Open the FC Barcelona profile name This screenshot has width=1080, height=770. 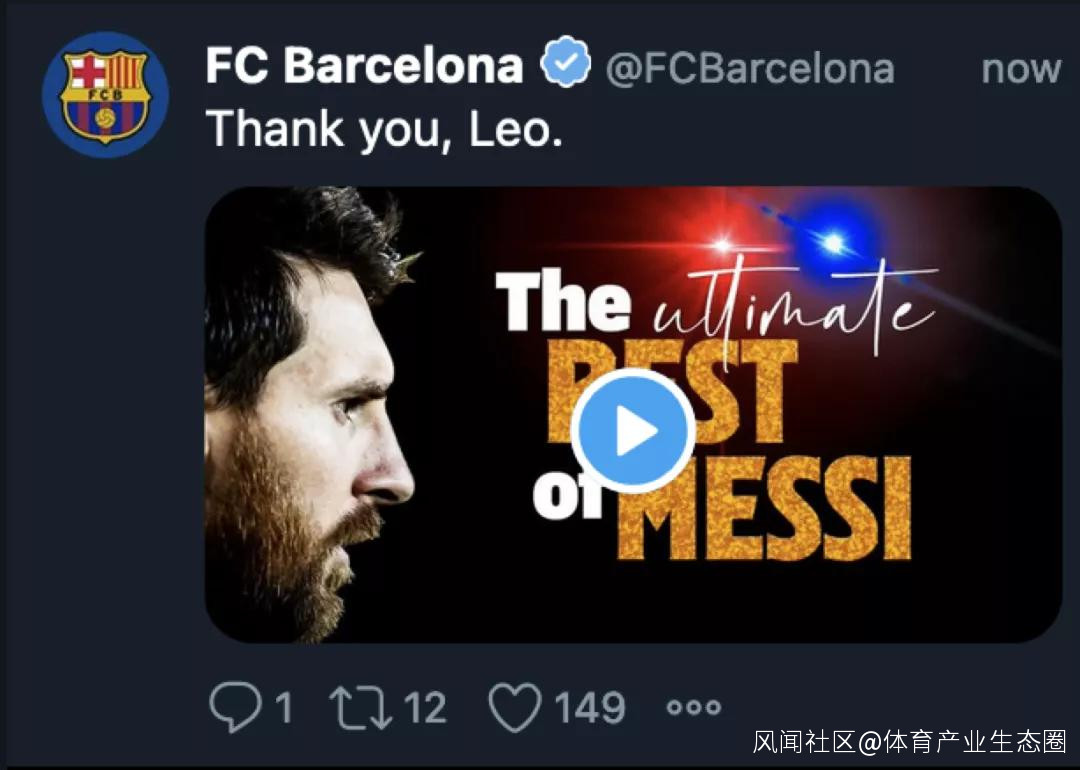(364, 67)
